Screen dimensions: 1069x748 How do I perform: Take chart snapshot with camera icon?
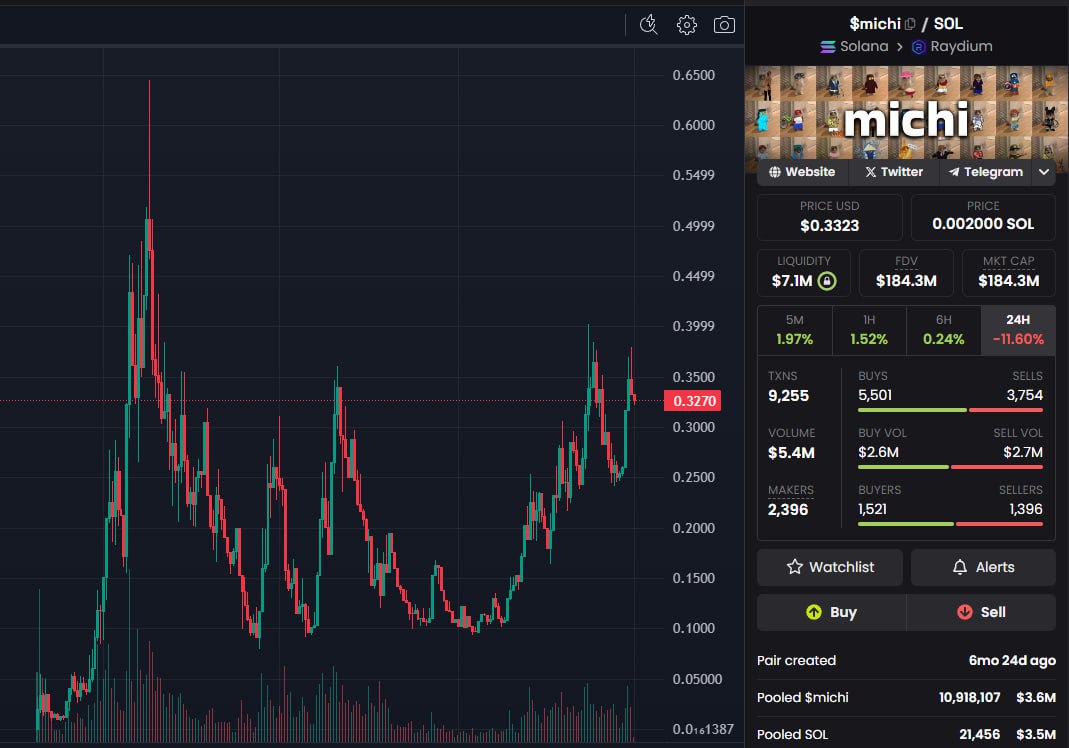(x=724, y=25)
